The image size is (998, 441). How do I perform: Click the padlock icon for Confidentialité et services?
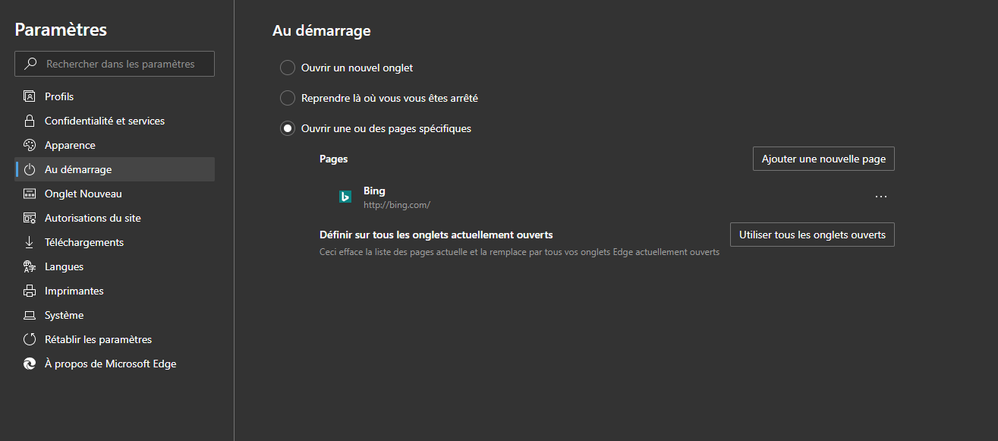tap(29, 121)
